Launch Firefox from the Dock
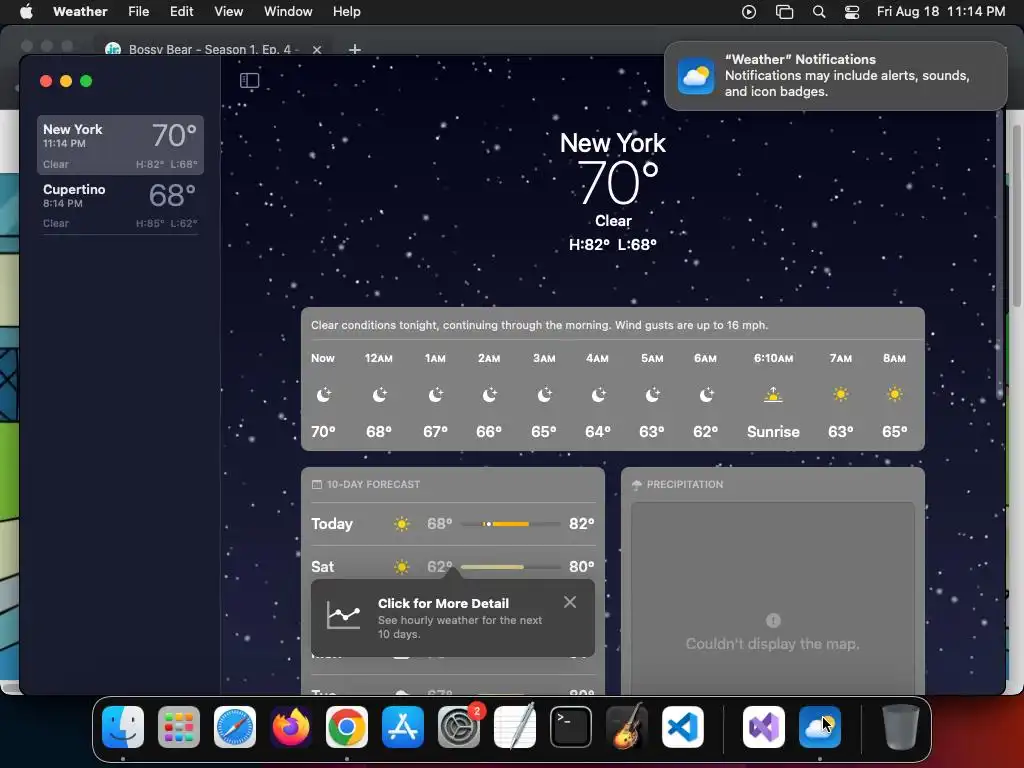The height and width of the screenshot is (768, 1024). (291, 727)
